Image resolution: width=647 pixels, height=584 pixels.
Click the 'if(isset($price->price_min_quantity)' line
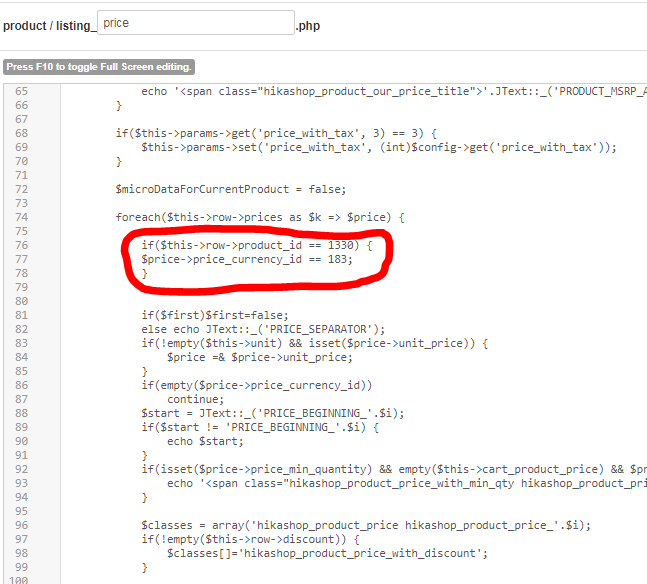tap(394, 469)
